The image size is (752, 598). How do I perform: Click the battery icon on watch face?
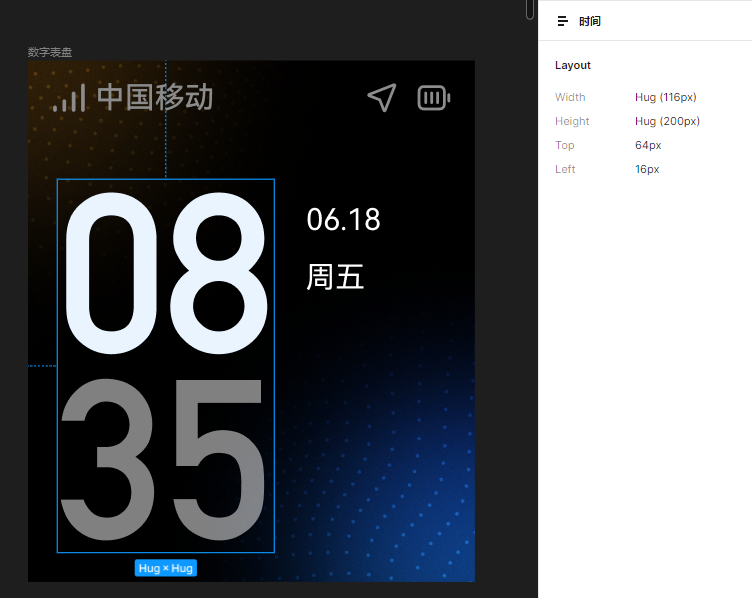(434, 97)
